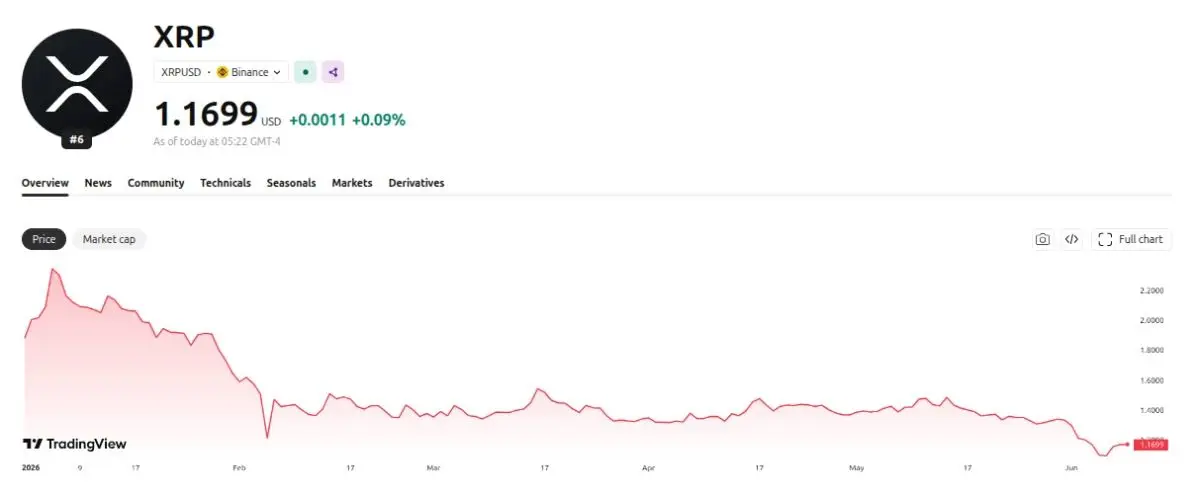Switch to the Community tab

click(x=156, y=183)
